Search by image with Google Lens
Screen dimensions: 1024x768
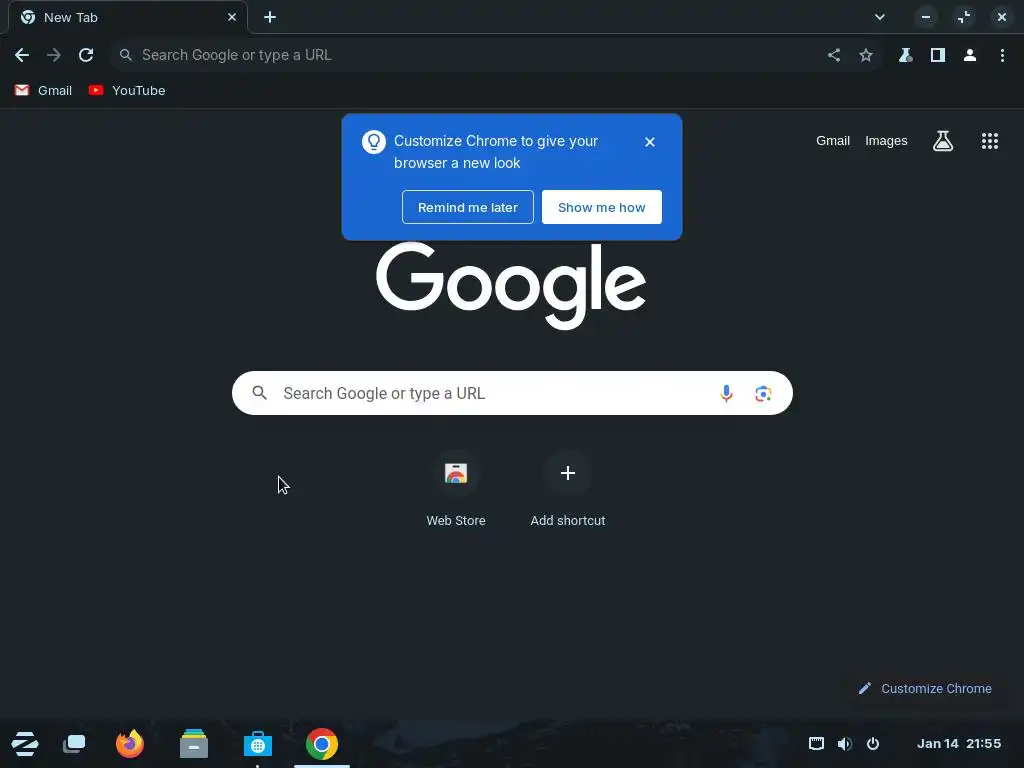coord(763,393)
